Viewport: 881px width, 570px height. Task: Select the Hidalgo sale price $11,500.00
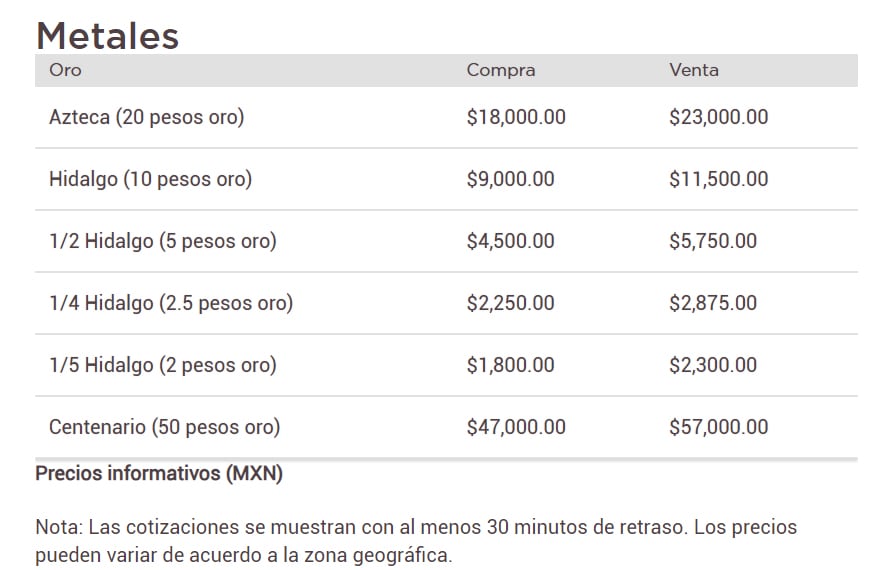(x=719, y=179)
